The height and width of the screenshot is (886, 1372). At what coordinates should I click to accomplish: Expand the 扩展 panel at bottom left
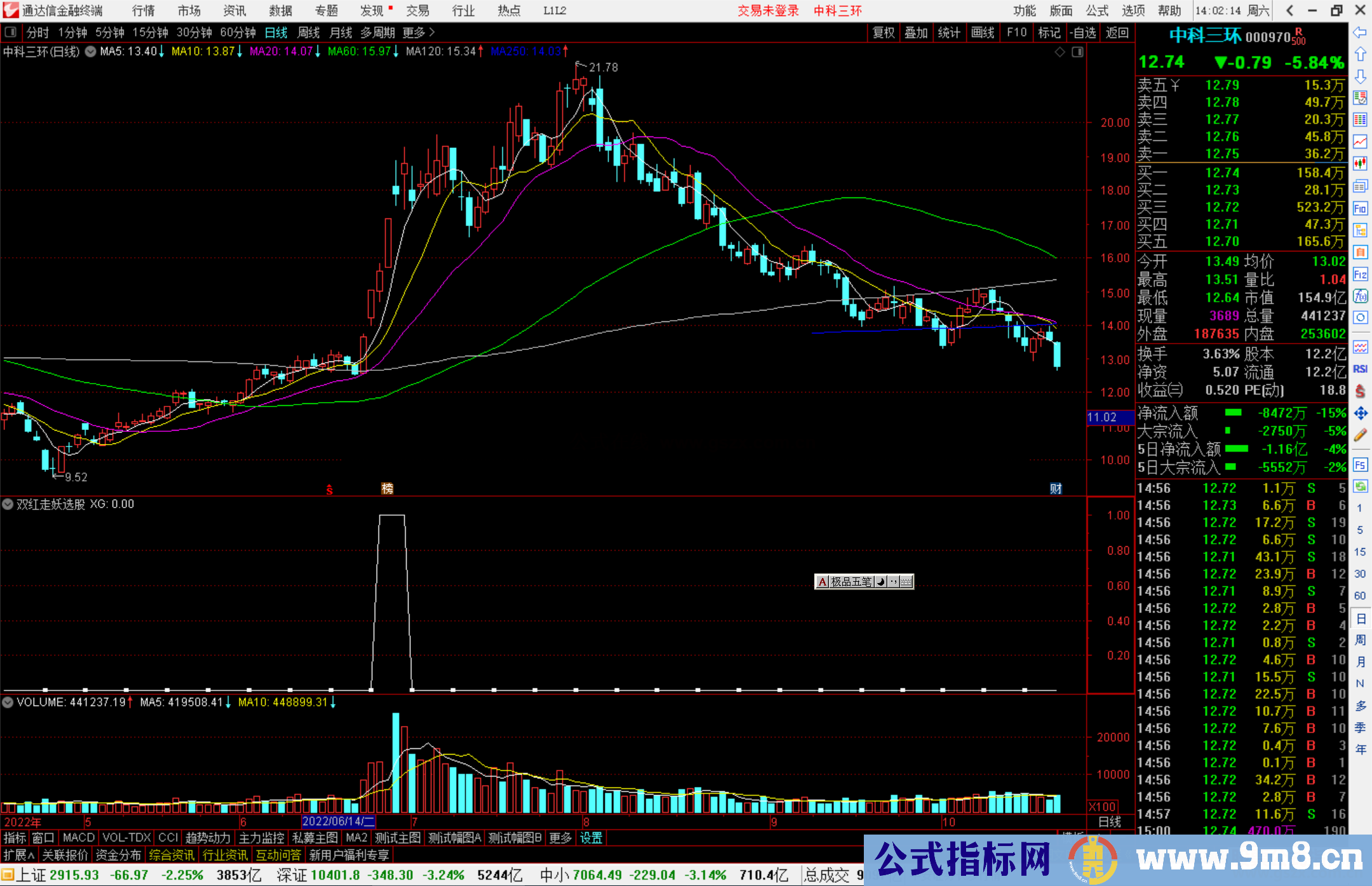19,856
